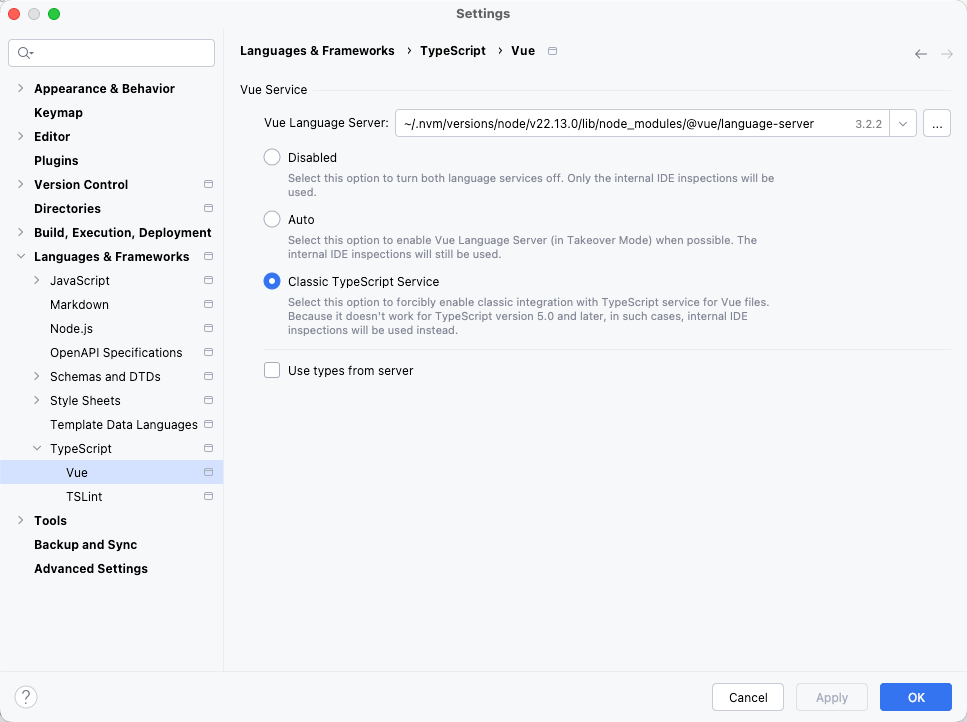
Task: Go to TypeScript in the breadcrumb
Action: (x=452, y=51)
